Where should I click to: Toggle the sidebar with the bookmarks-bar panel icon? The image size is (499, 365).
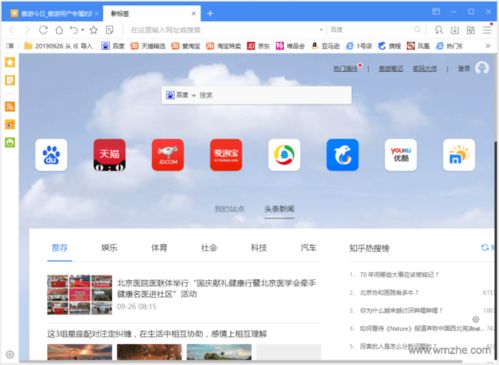coord(10,46)
